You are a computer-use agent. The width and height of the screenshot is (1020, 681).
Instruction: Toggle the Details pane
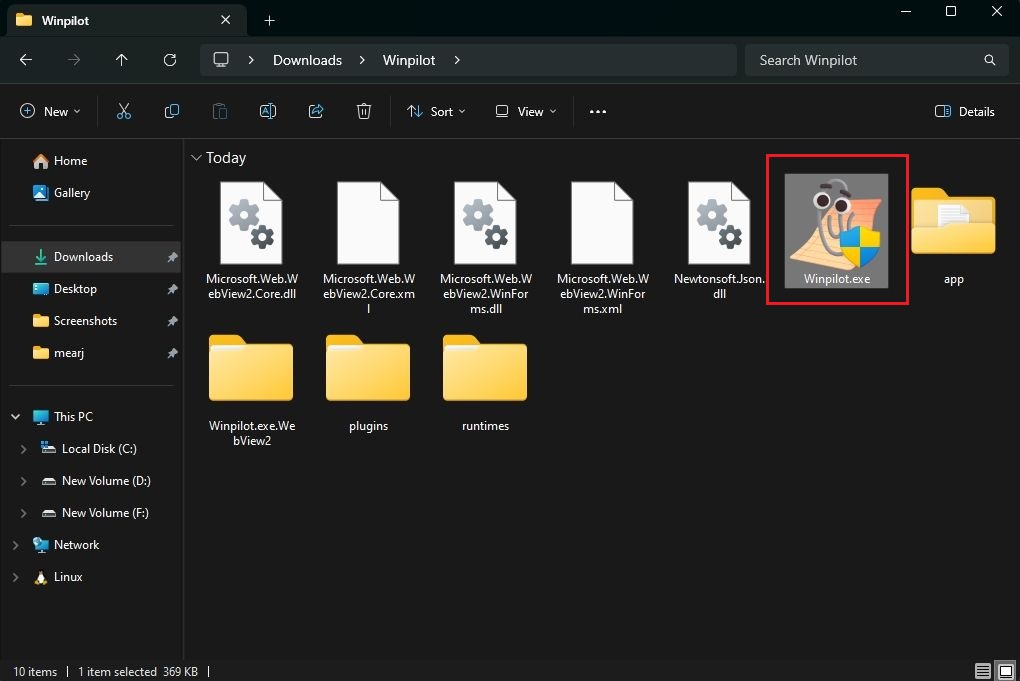[x=965, y=111]
